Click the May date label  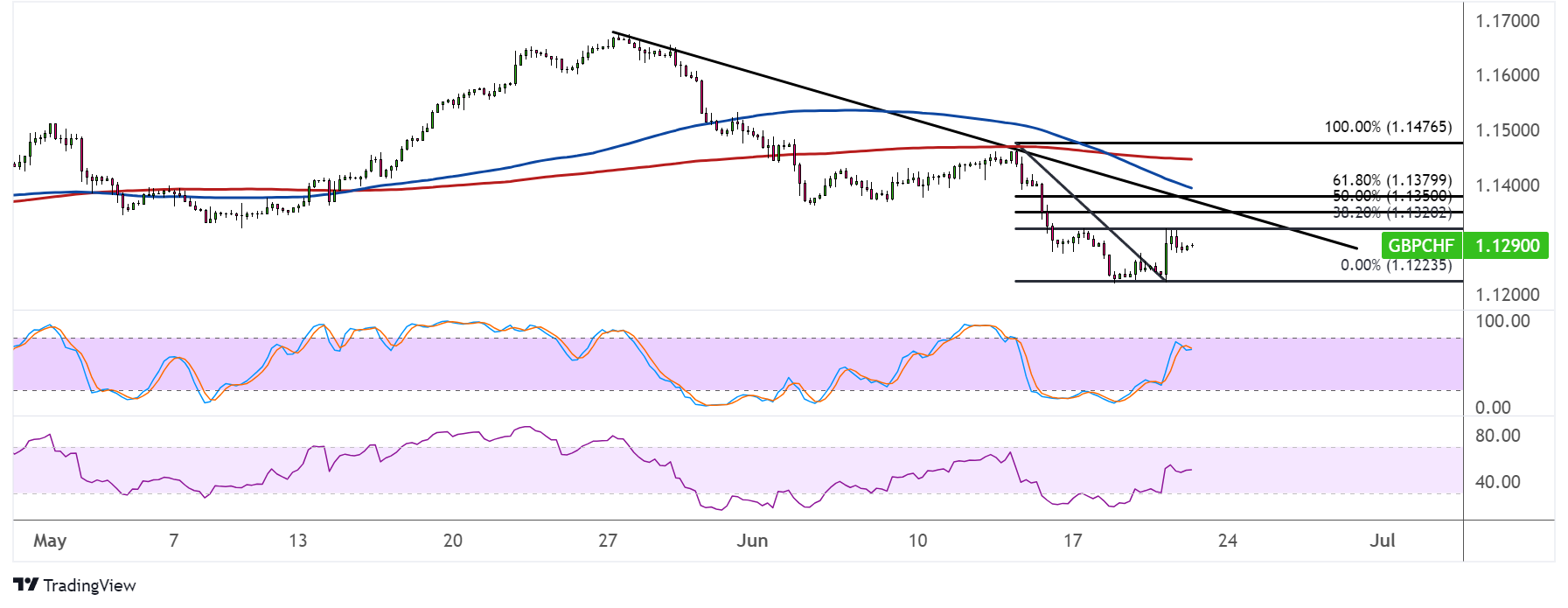point(50,541)
